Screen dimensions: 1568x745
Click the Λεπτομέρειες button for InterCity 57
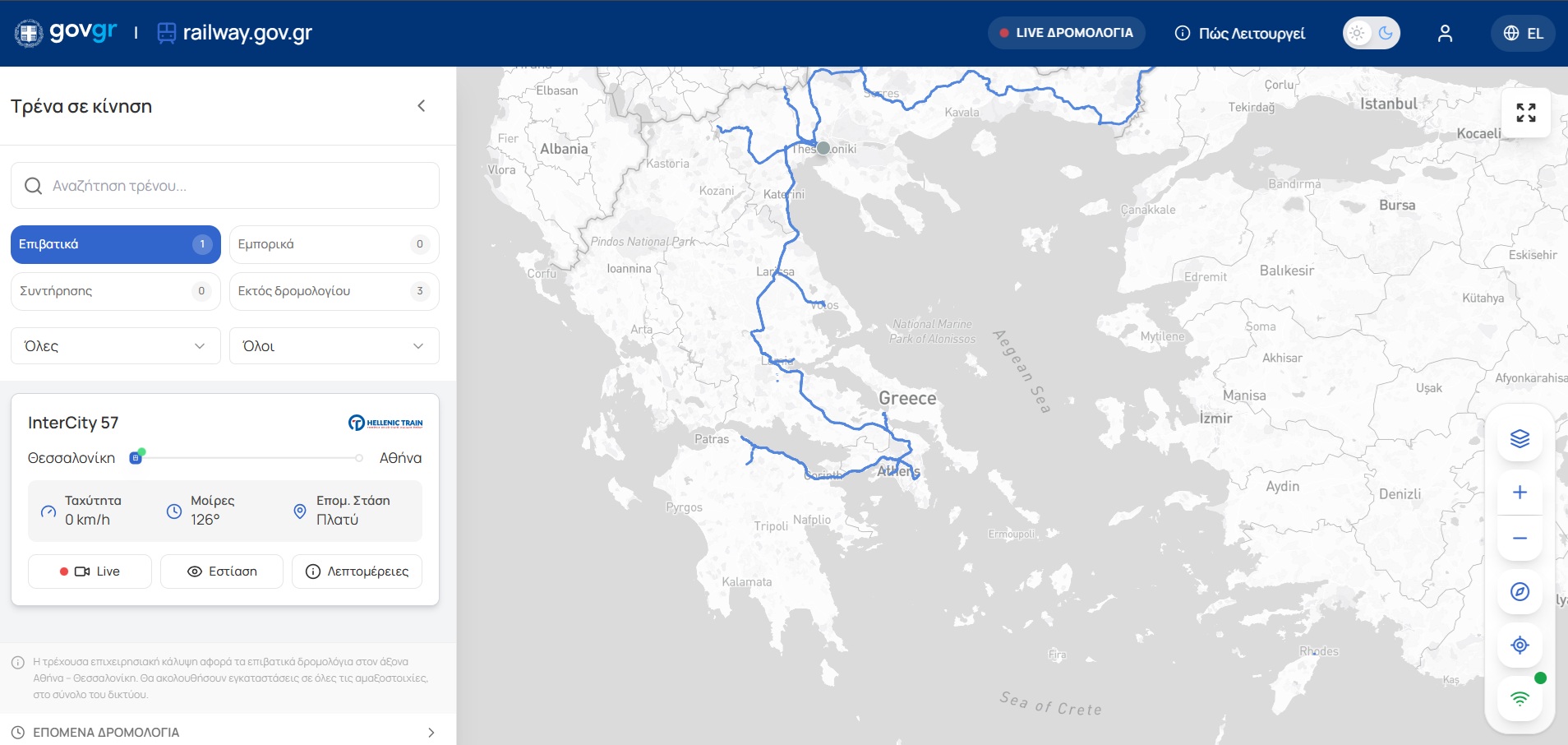357,571
